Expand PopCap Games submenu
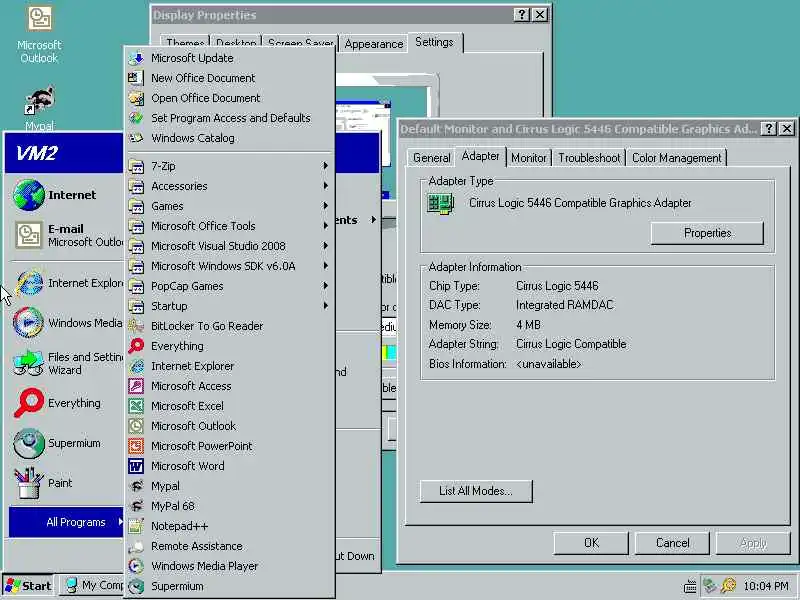 click(x=230, y=286)
